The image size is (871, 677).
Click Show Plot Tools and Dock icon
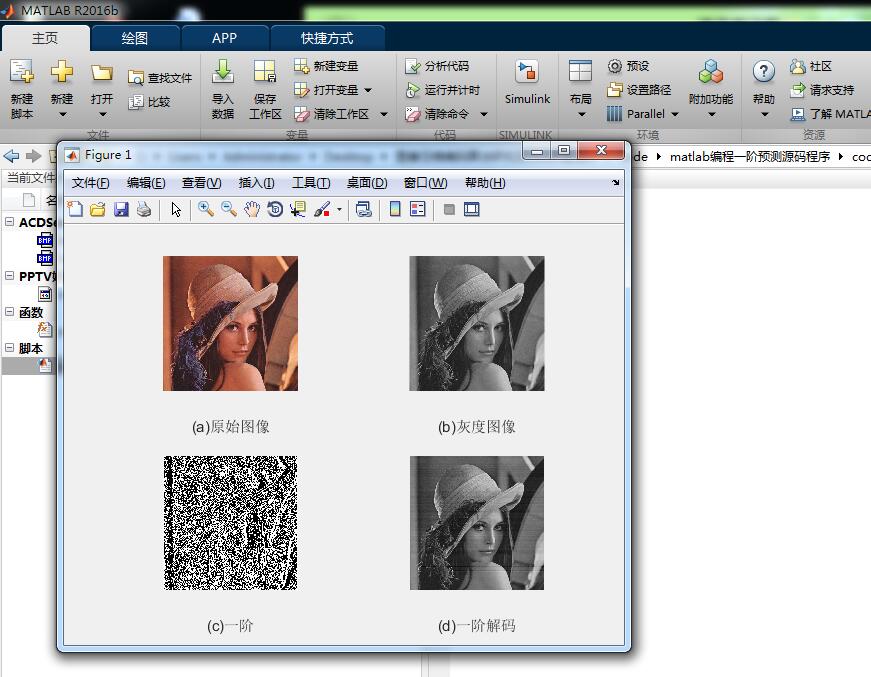click(x=472, y=209)
